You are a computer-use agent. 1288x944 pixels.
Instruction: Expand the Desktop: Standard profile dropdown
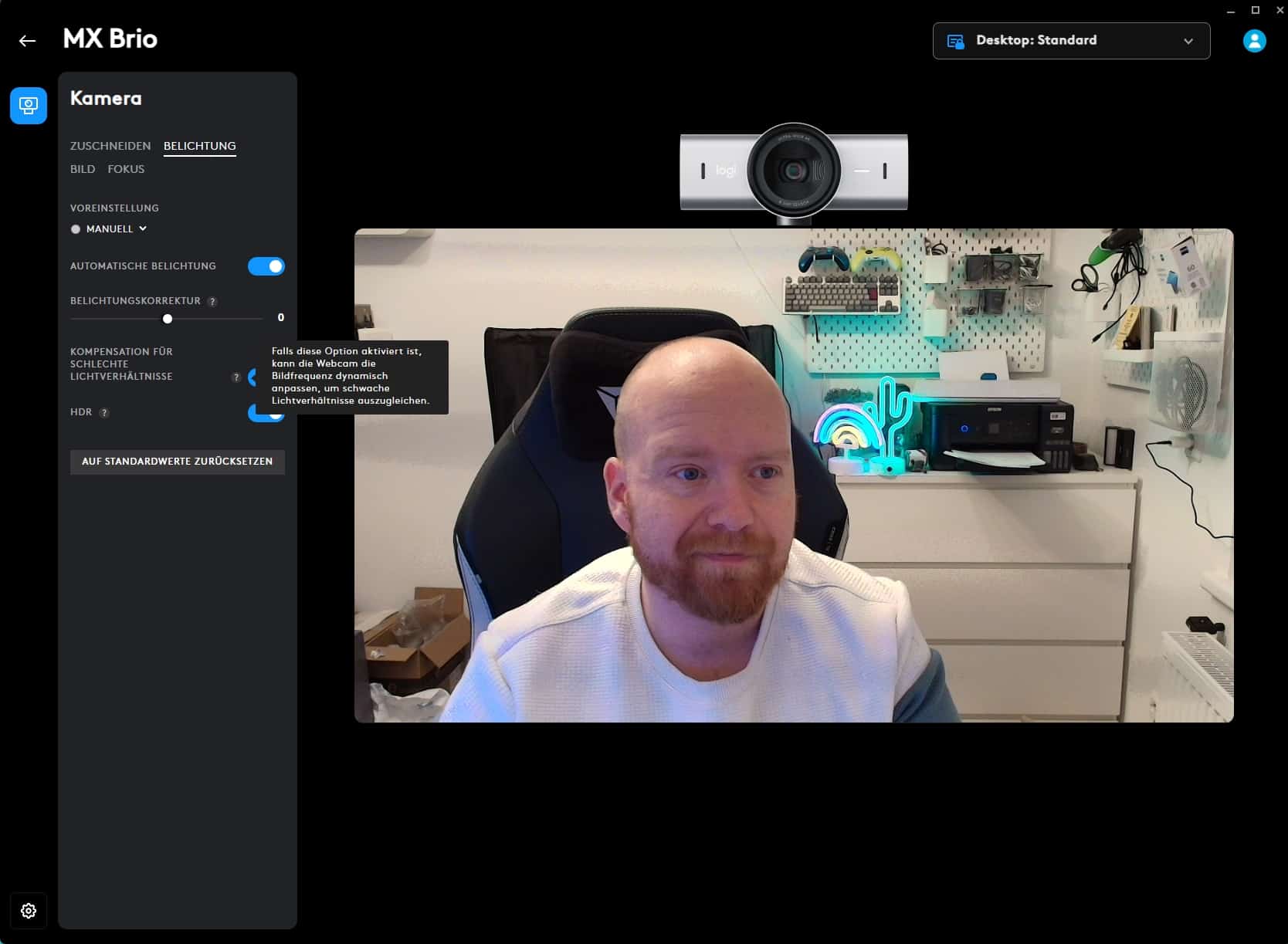point(1071,41)
